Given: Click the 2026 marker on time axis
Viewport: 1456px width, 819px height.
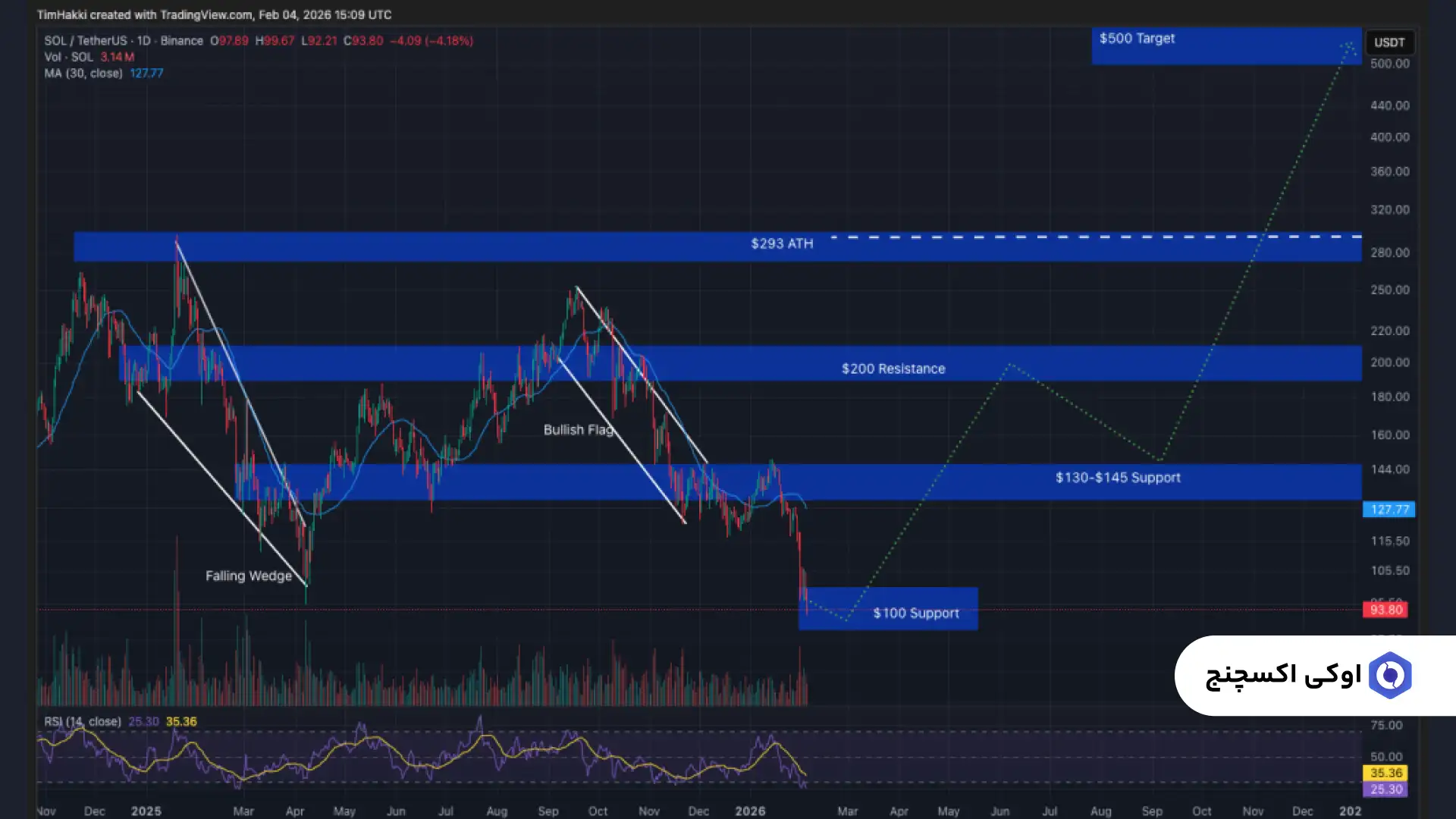Looking at the screenshot, I should coord(750,811).
